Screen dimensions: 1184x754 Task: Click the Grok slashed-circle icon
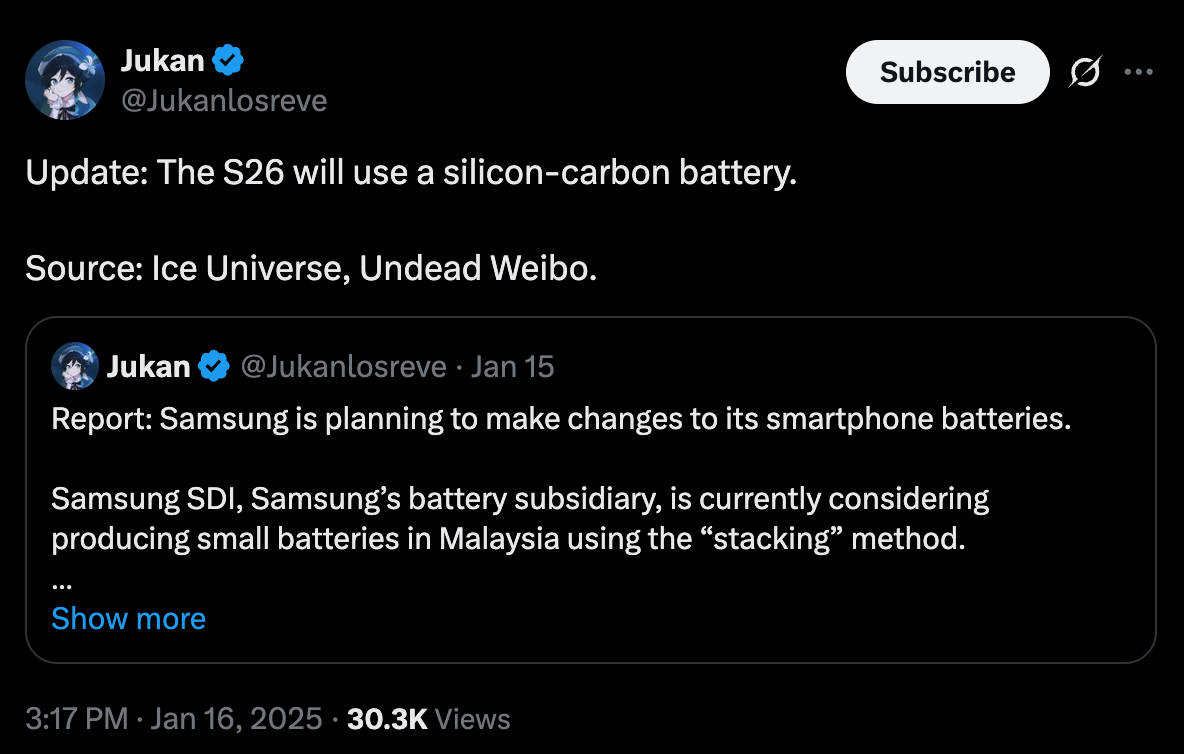click(1086, 72)
